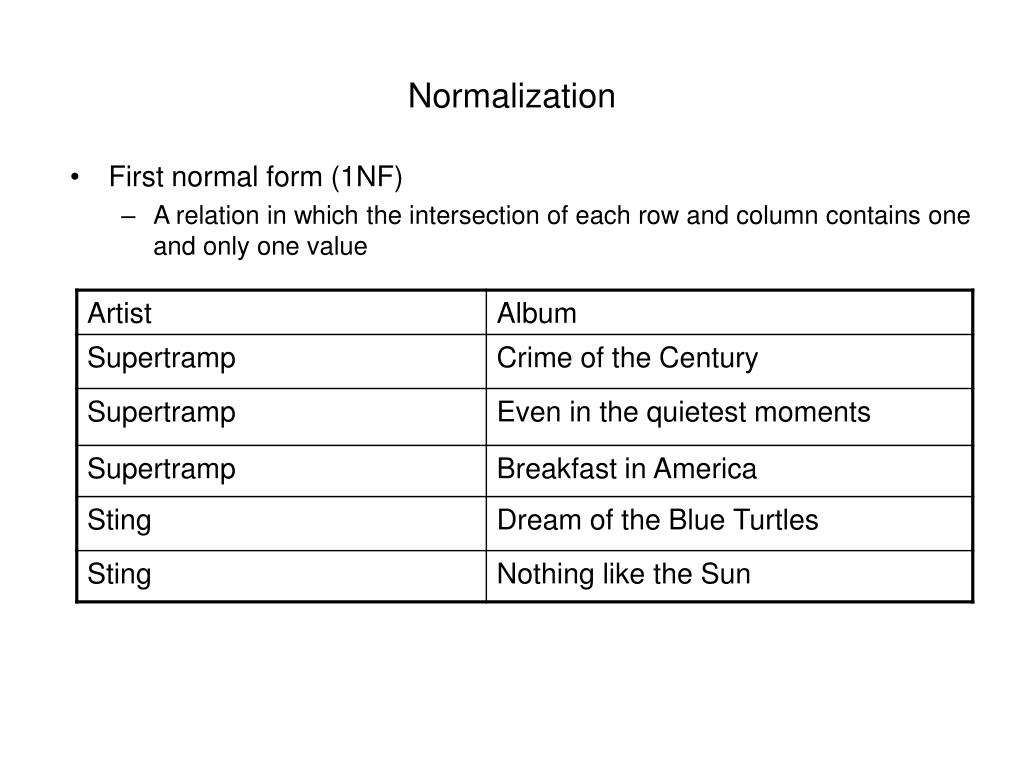
Task: Select the Nothing like the Sun cell
Action: coord(729,575)
